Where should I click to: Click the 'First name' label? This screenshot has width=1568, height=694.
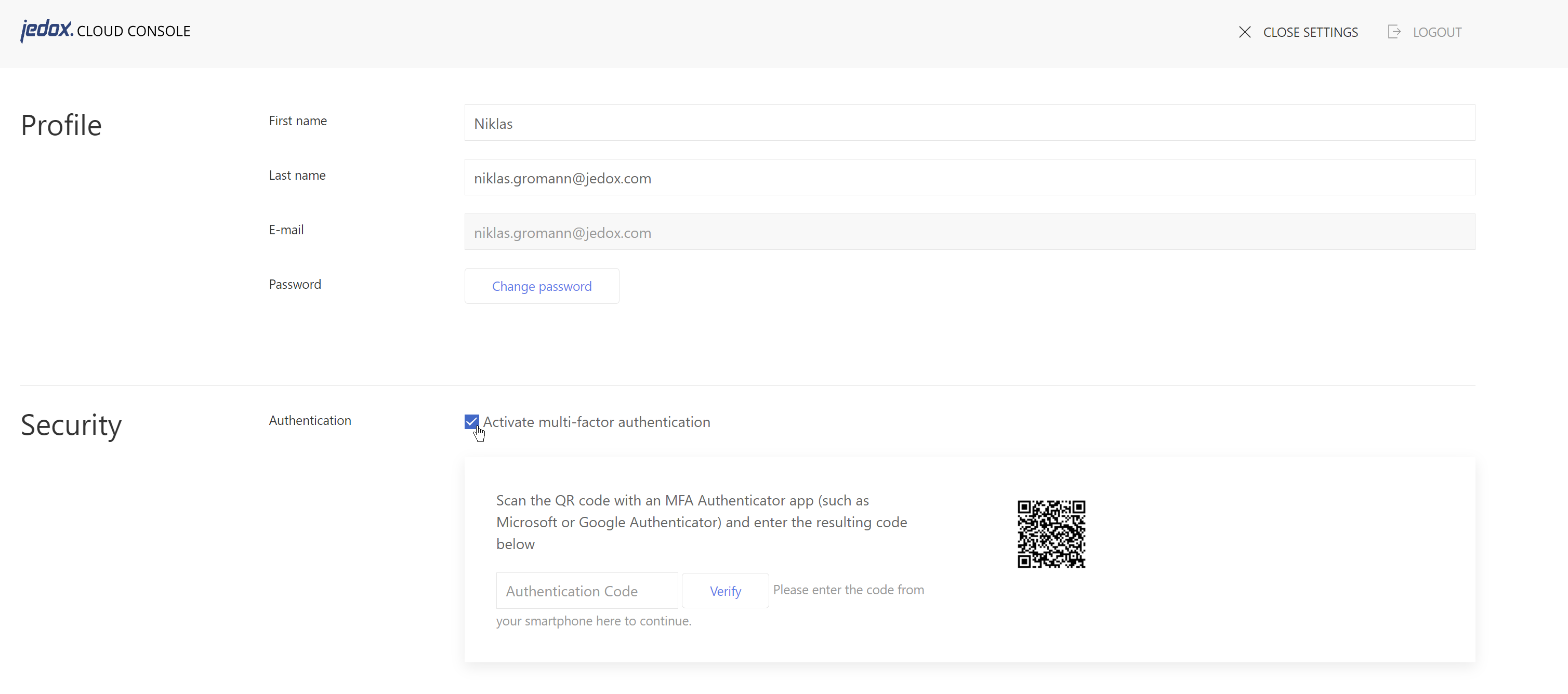298,121
